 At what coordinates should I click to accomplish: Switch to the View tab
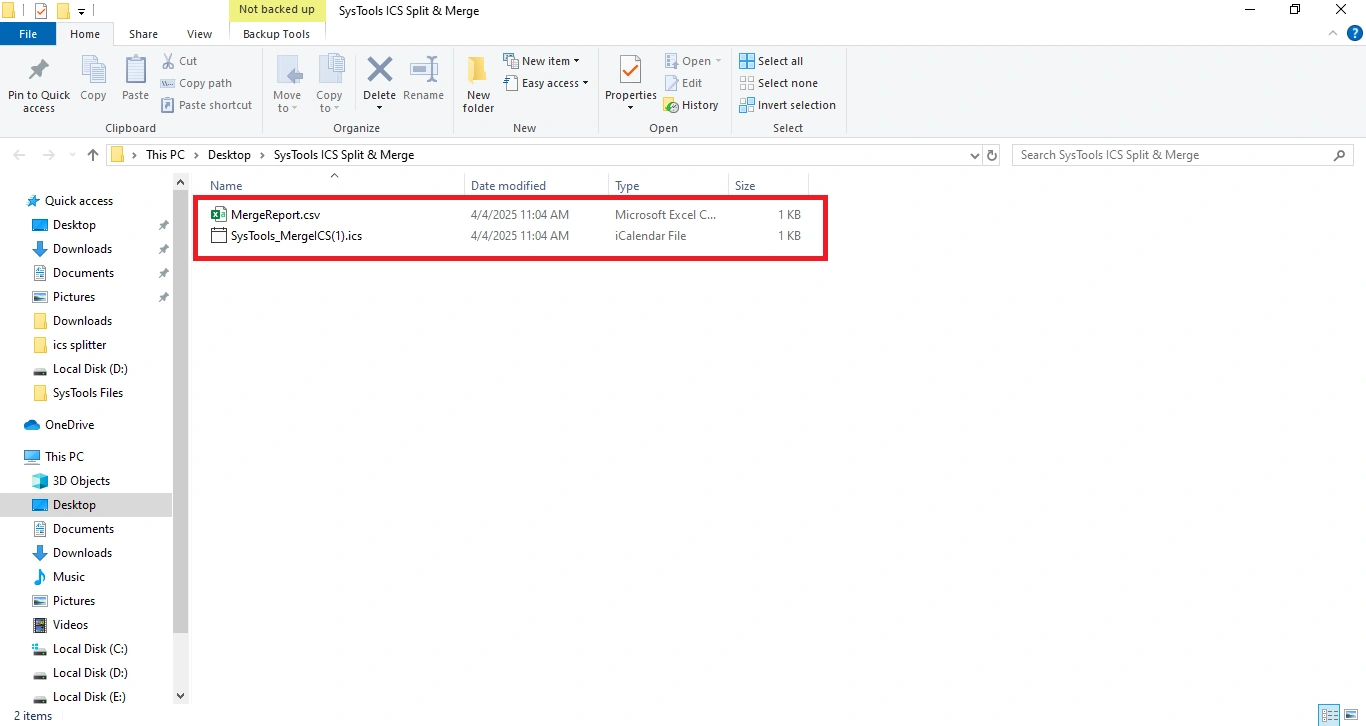(x=199, y=34)
